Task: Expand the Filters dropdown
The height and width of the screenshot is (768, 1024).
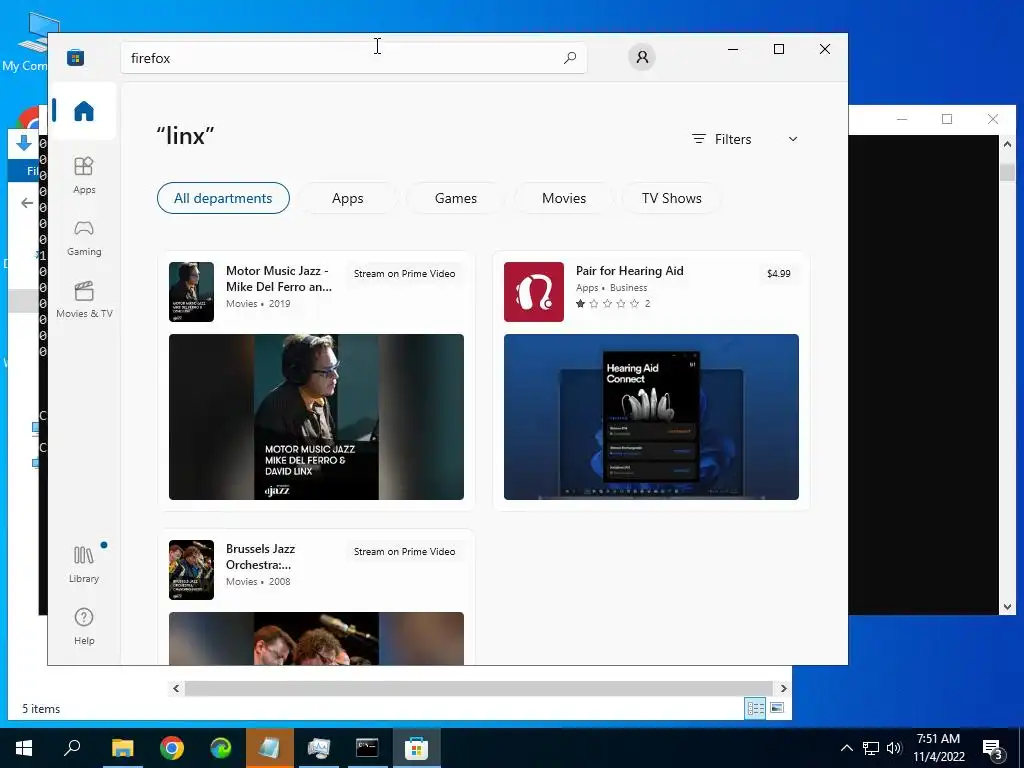Action: coord(744,139)
